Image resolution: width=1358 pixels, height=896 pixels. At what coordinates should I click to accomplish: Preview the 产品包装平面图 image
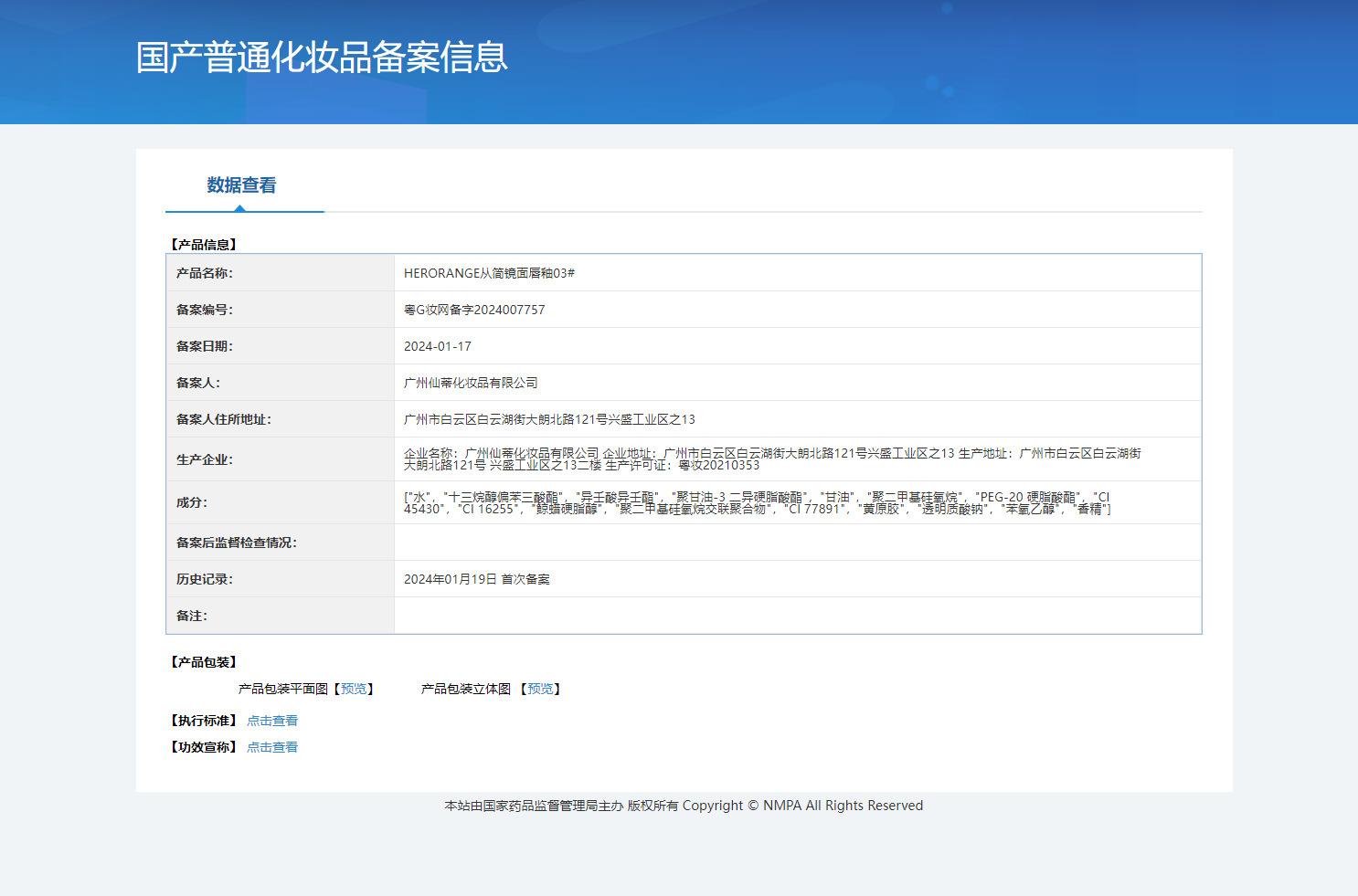tap(354, 689)
